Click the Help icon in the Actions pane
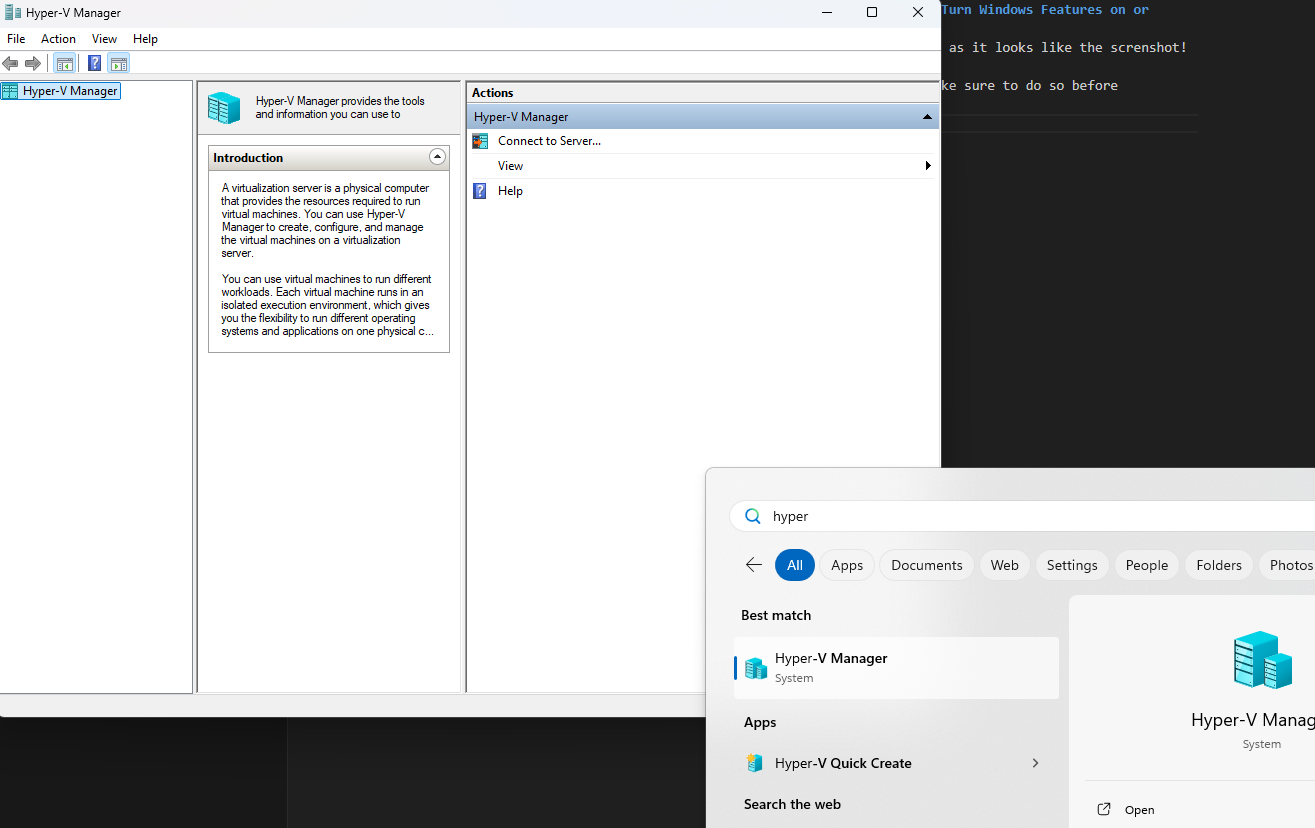 pyautogui.click(x=479, y=190)
